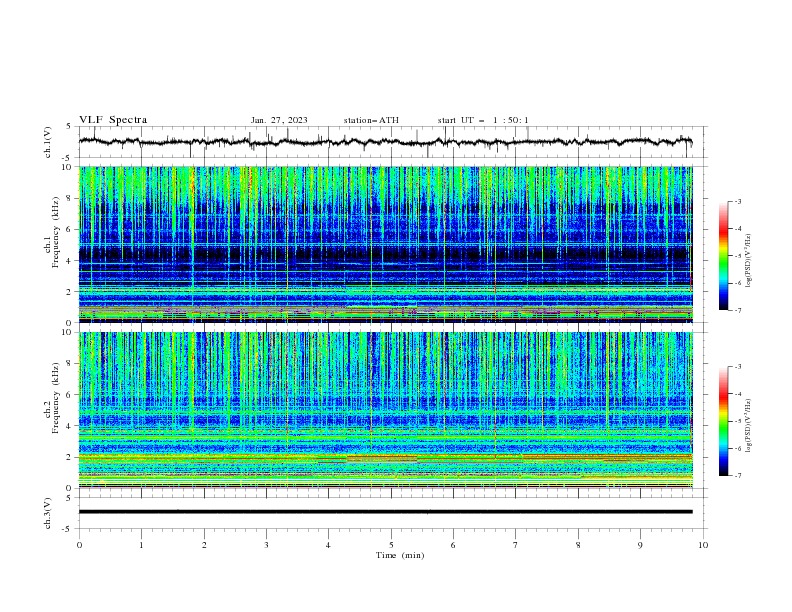Click the ch.1 voltage waveform trace
The image size is (792, 612).
pyautogui.click(x=385, y=142)
